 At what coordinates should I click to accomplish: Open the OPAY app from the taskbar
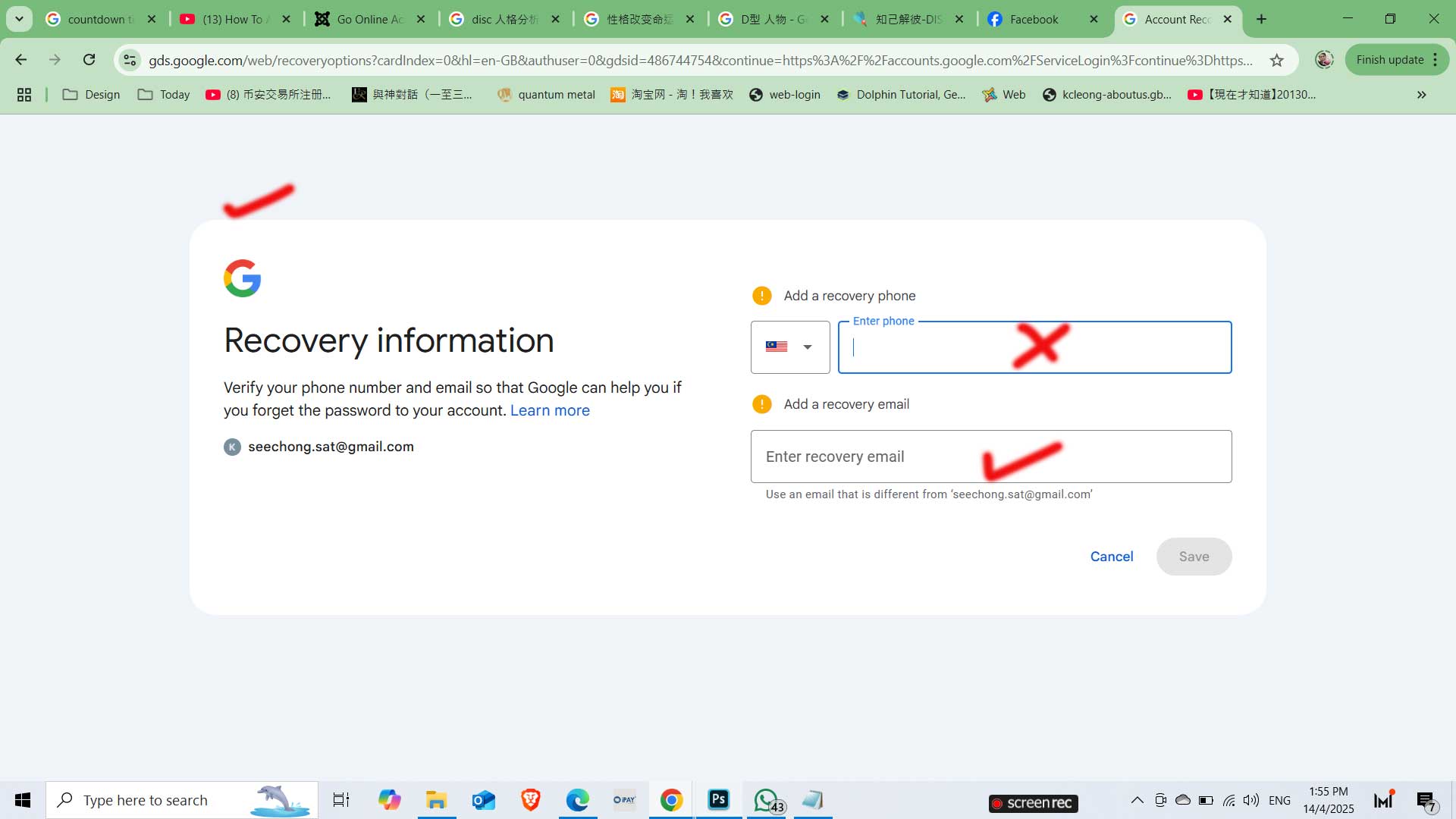pos(624,800)
